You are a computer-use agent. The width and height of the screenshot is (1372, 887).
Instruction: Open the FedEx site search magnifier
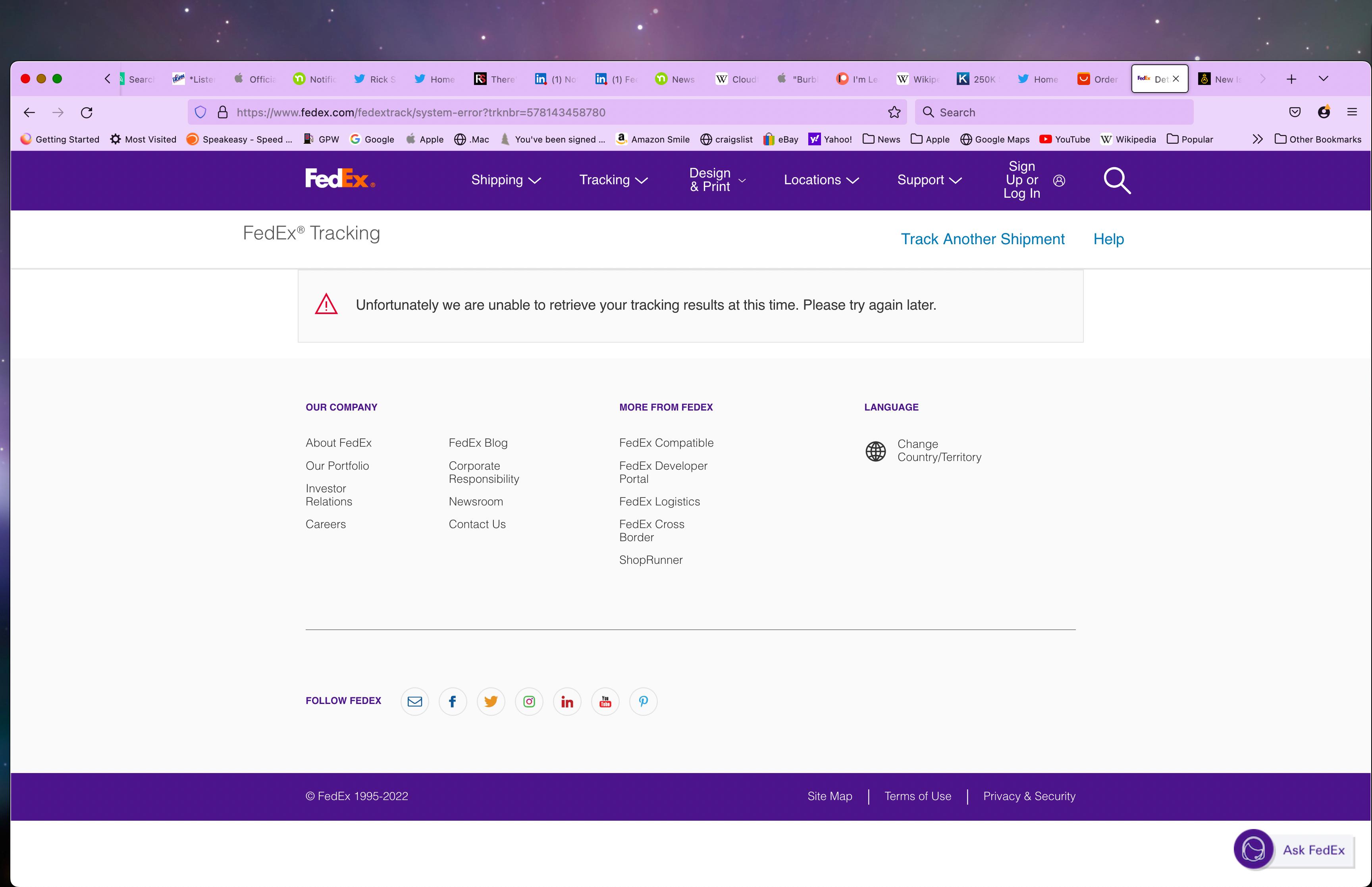(1116, 180)
